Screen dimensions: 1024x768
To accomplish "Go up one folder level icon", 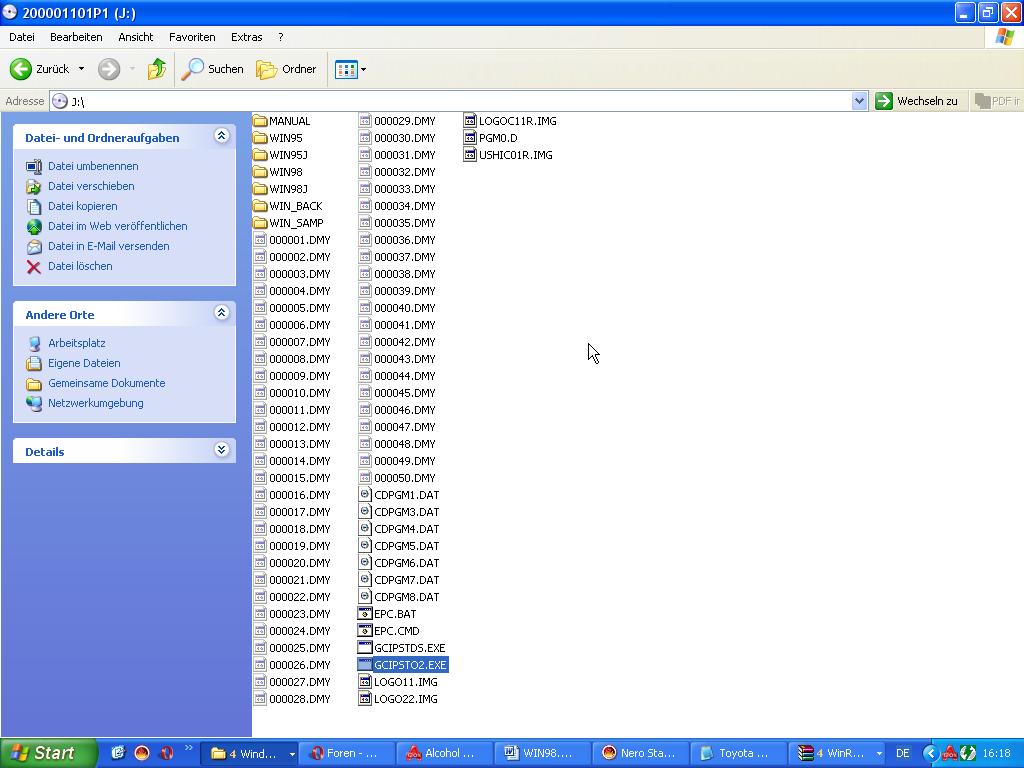I will (157, 69).
